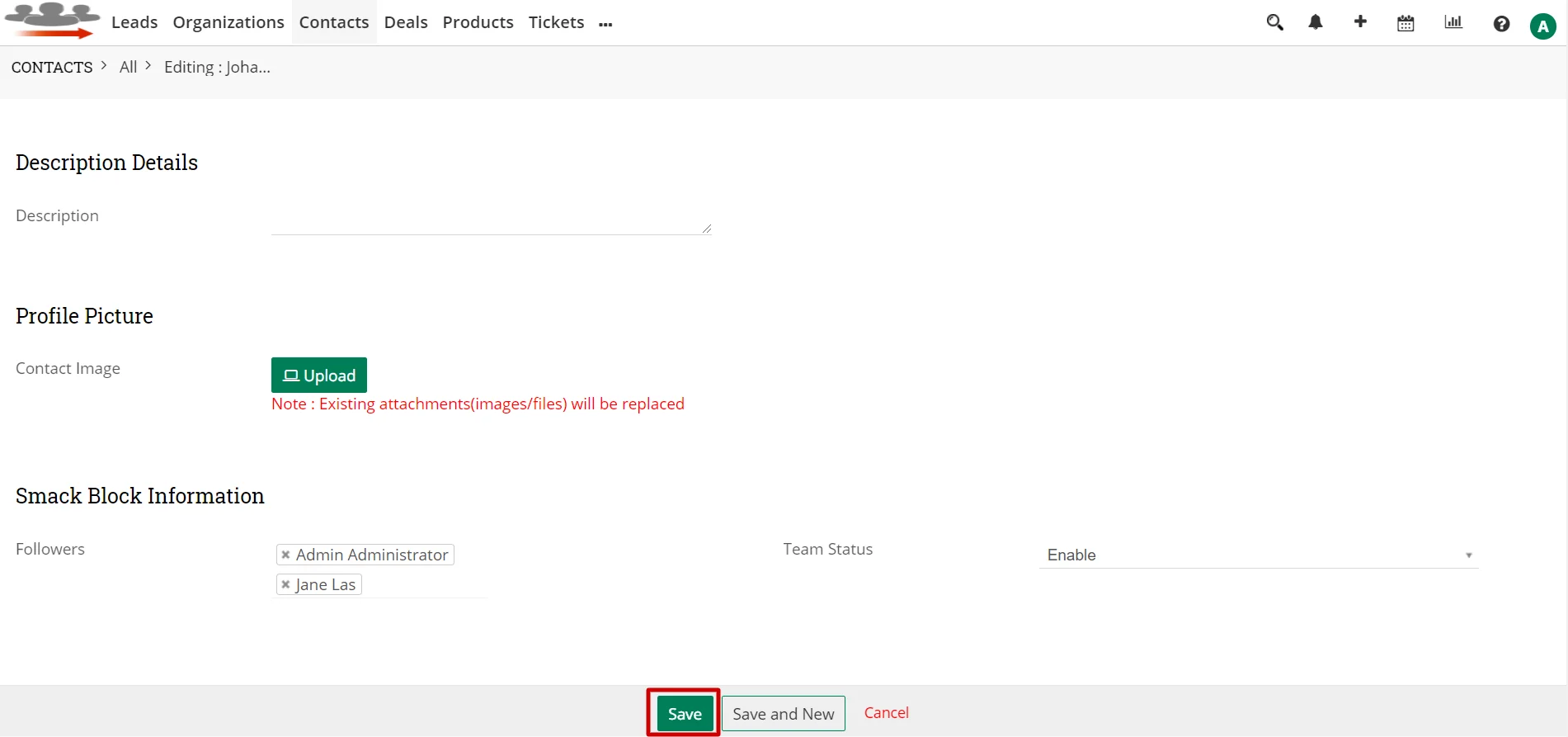Open the search magnifier icon

coord(1274,23)
